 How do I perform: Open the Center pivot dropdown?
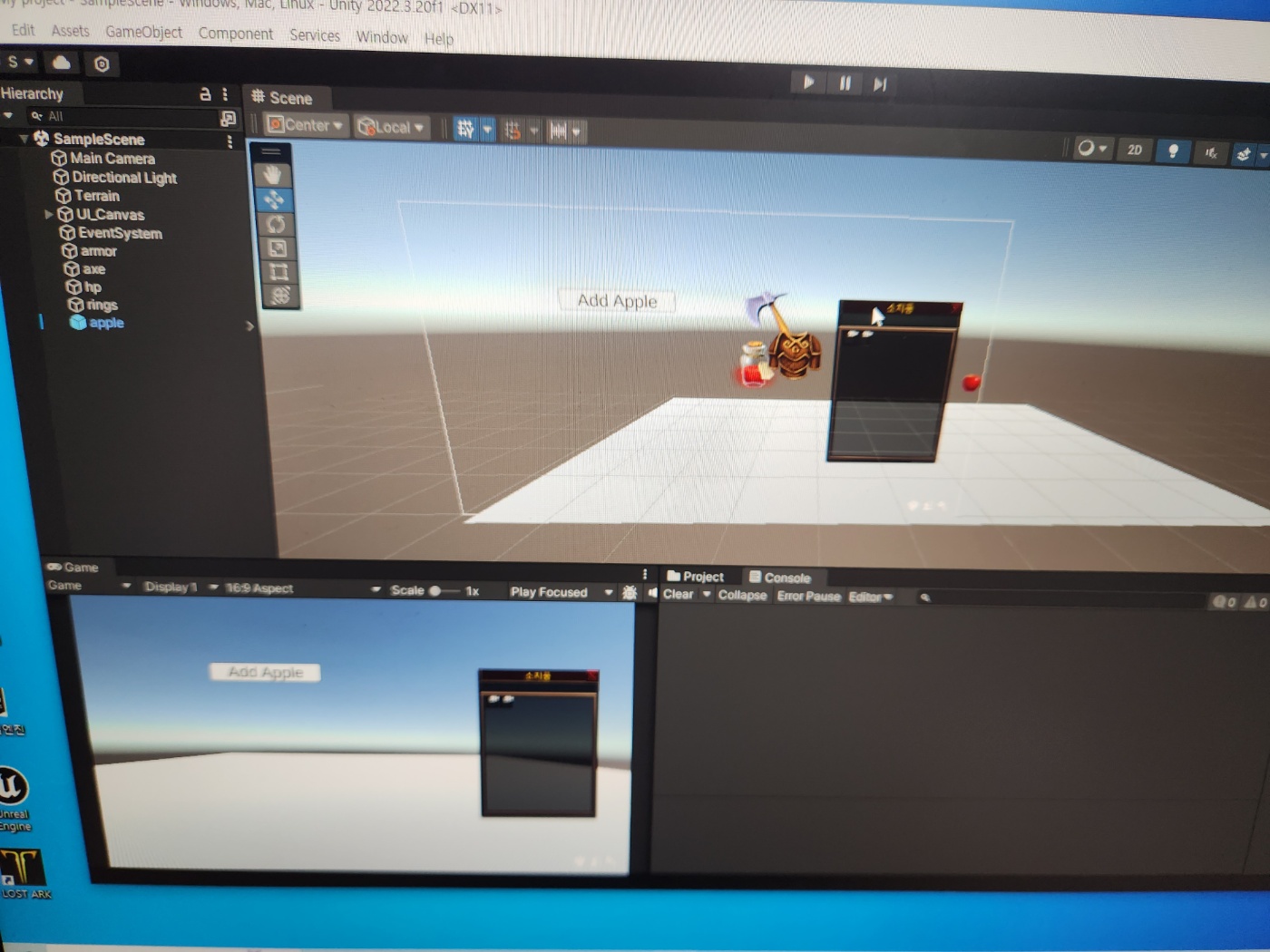click(306, 125)
